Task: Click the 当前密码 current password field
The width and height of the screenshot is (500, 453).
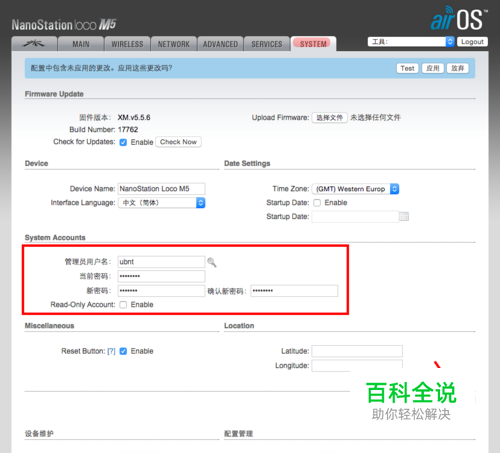Action: tap(162, 276)
